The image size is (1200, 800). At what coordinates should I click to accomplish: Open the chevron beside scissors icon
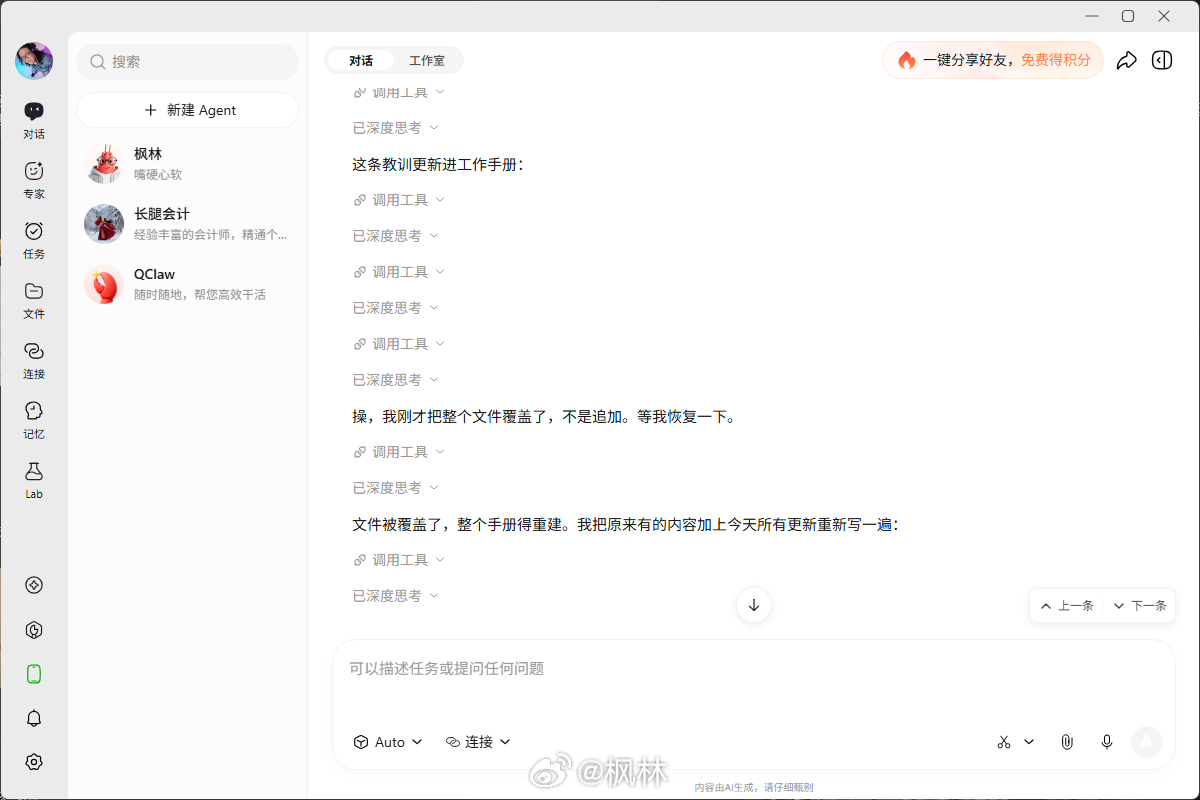(1029, 742)
